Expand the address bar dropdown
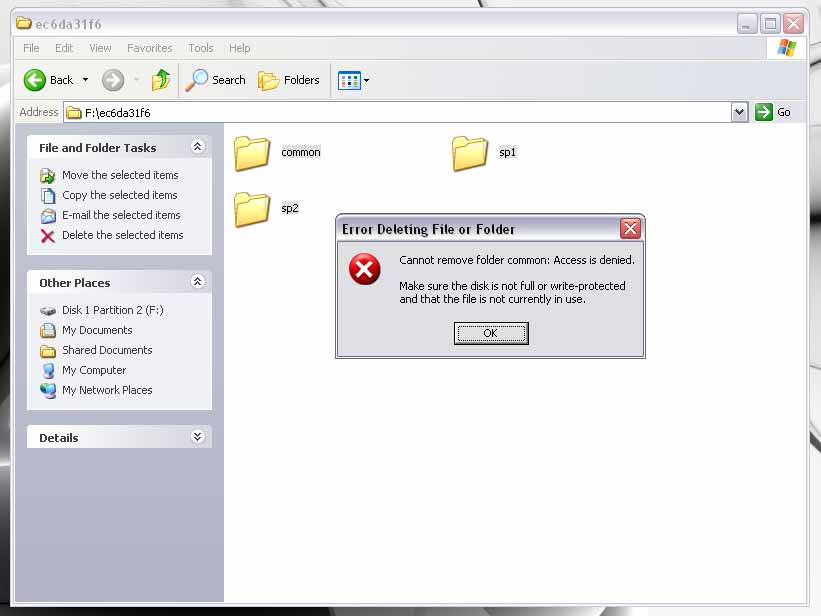This screenshot has height=616, width=821. click(739, 112)
